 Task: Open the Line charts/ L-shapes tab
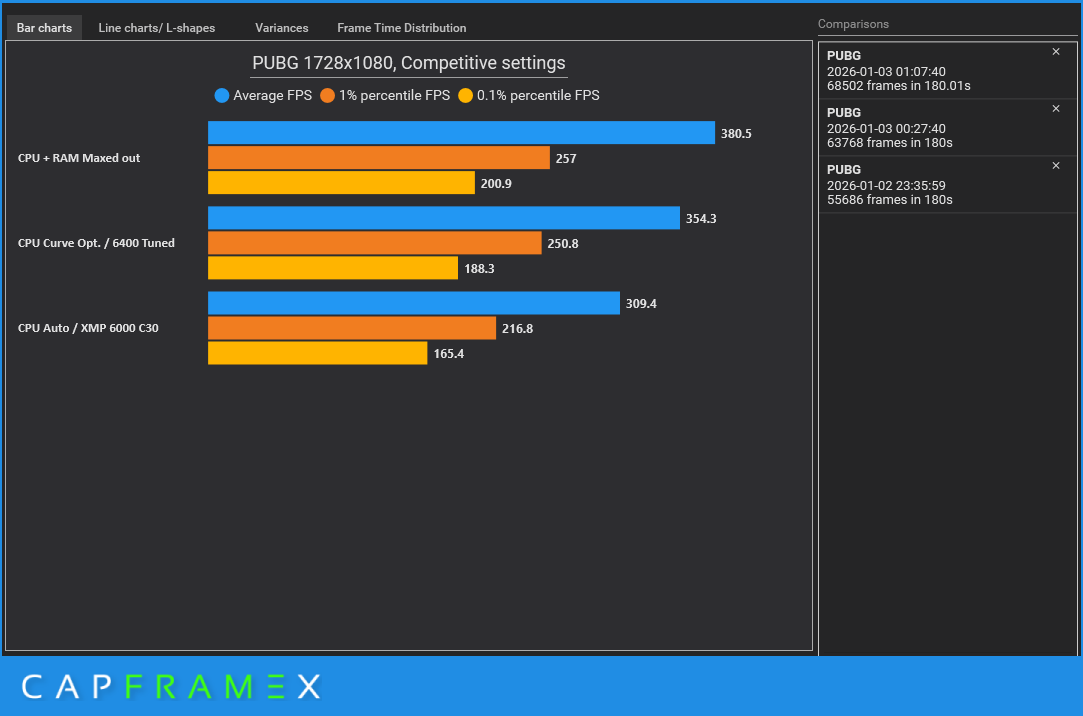tap(157, 28)
